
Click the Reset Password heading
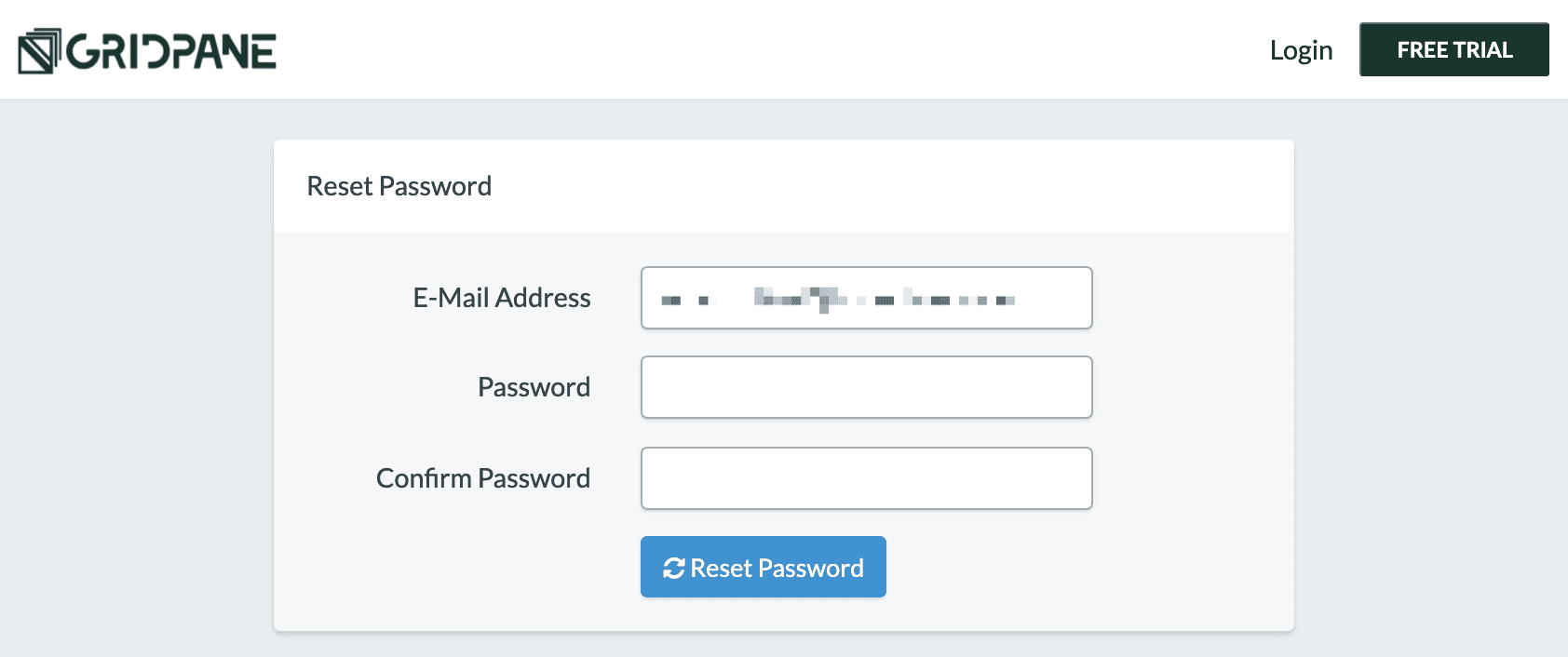pos(399,186)
